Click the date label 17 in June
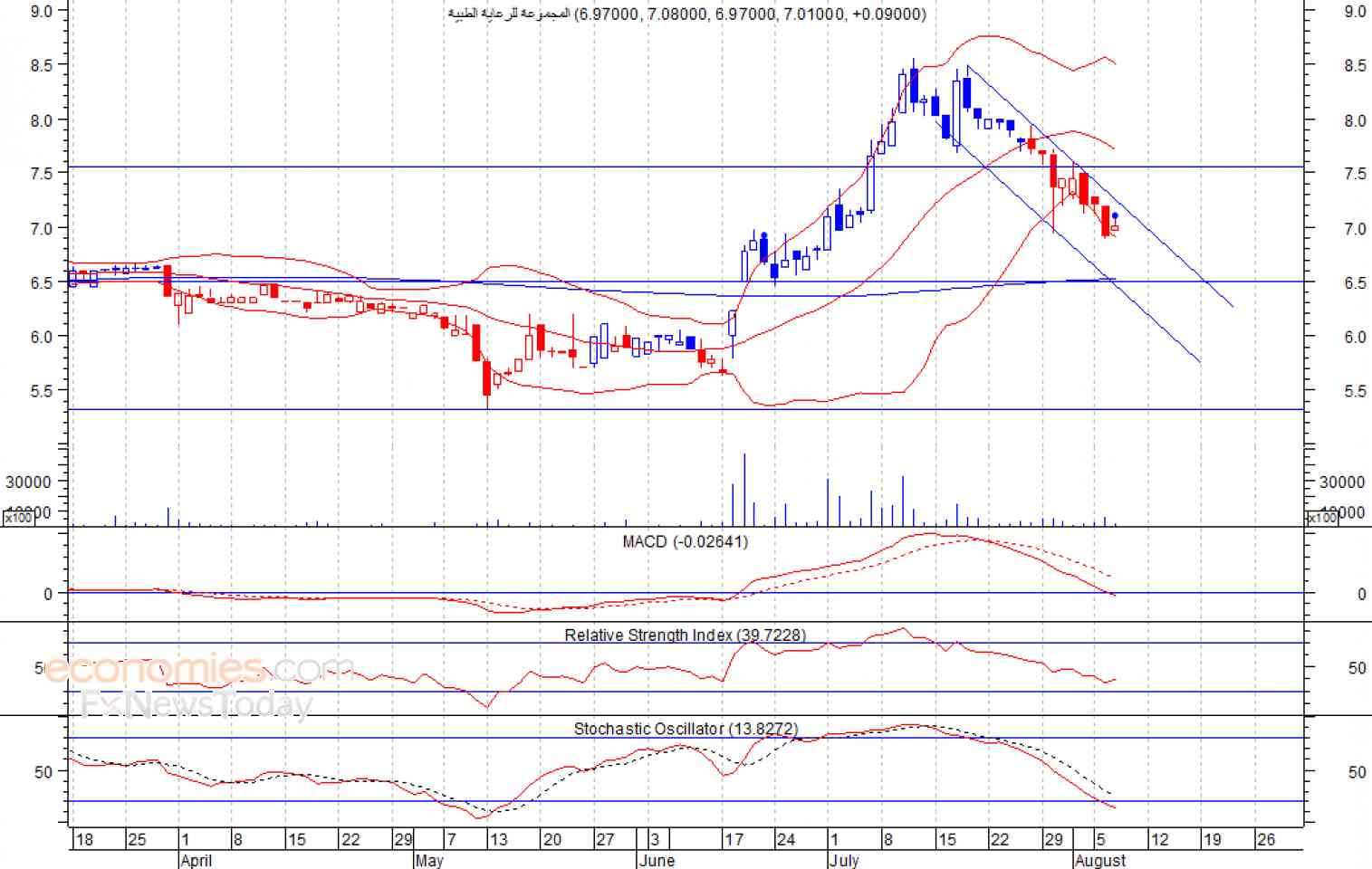Image resolution: width=1372 pixels, height=869 pixels. (x=734, y=839)
